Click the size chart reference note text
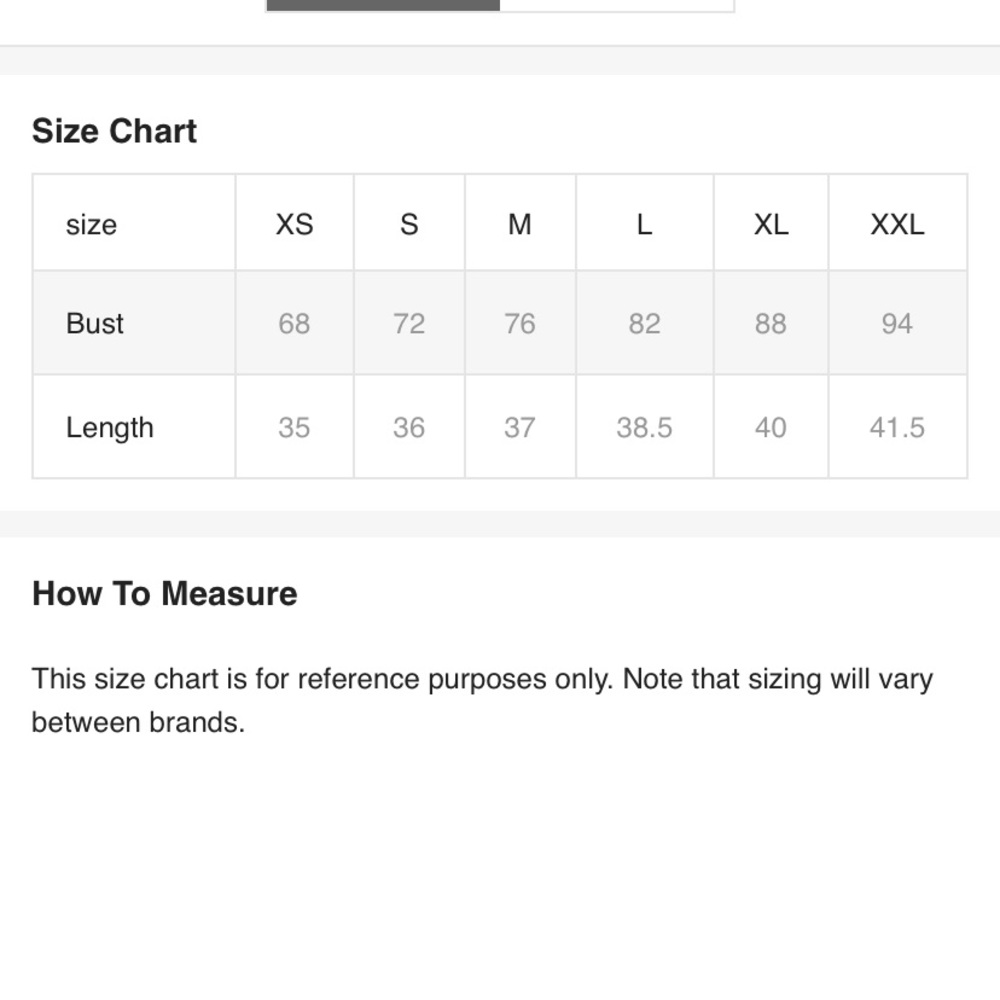The width and height of the screenshot is (1000, 1000). pyautogui.click(x=482, y=700)
